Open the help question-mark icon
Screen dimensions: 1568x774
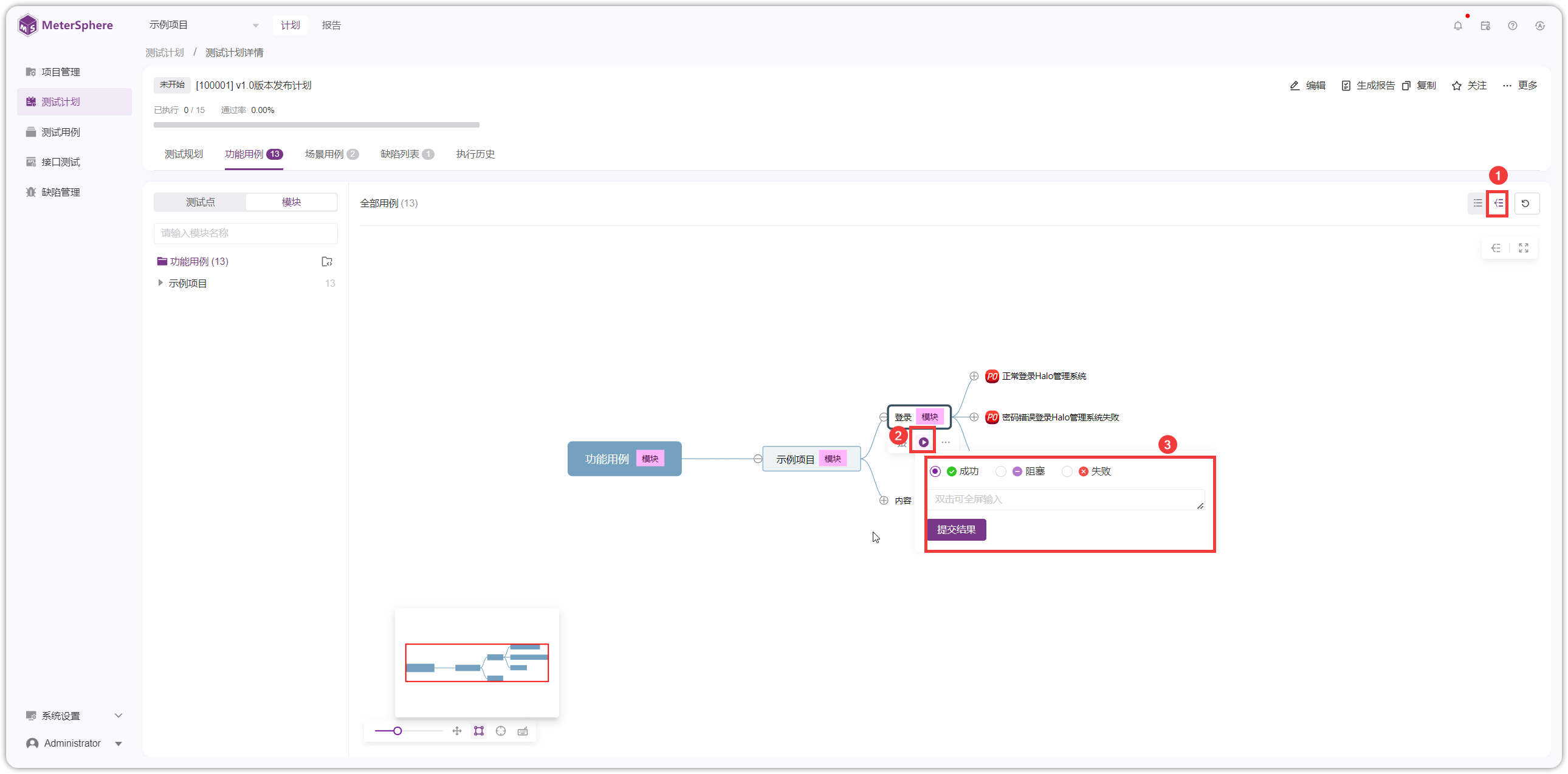[1513, 26]
